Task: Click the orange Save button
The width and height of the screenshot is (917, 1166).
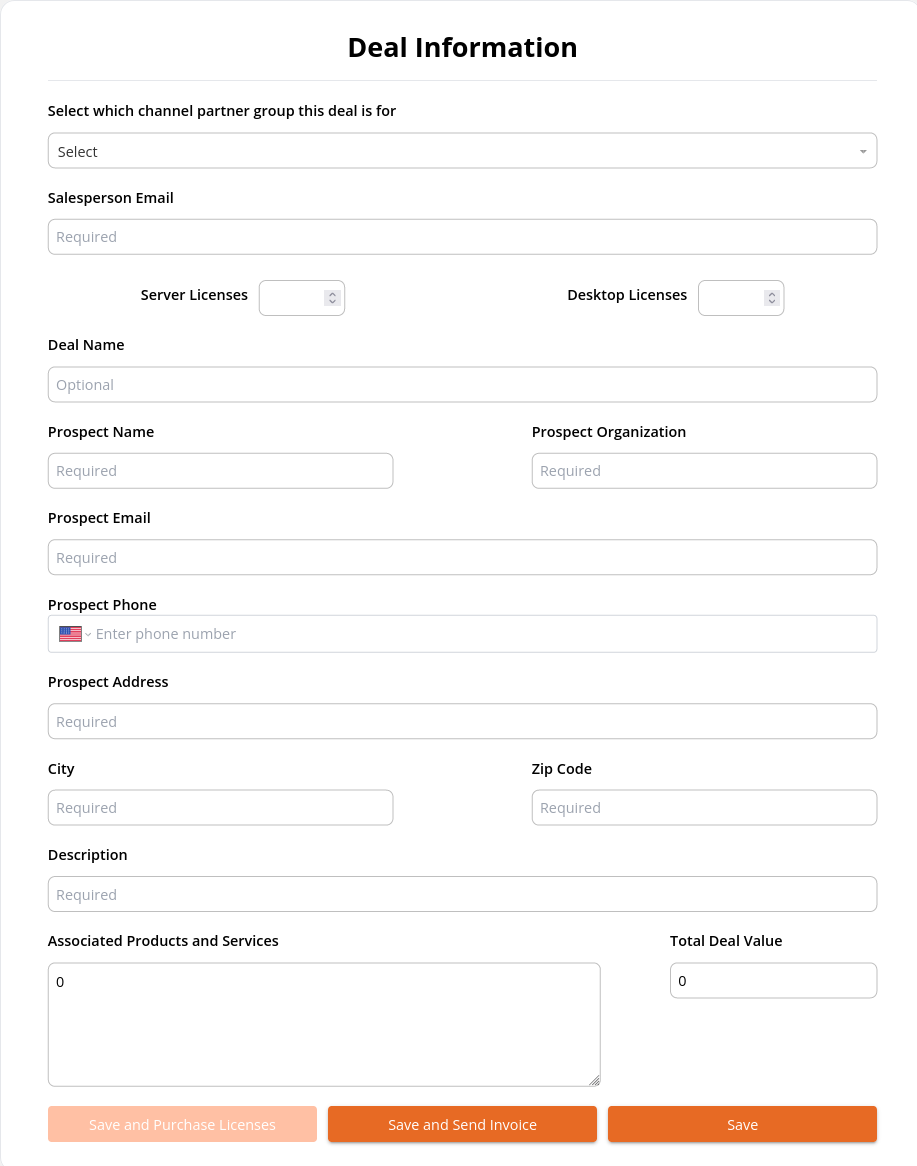Action: coord(742,1124)
